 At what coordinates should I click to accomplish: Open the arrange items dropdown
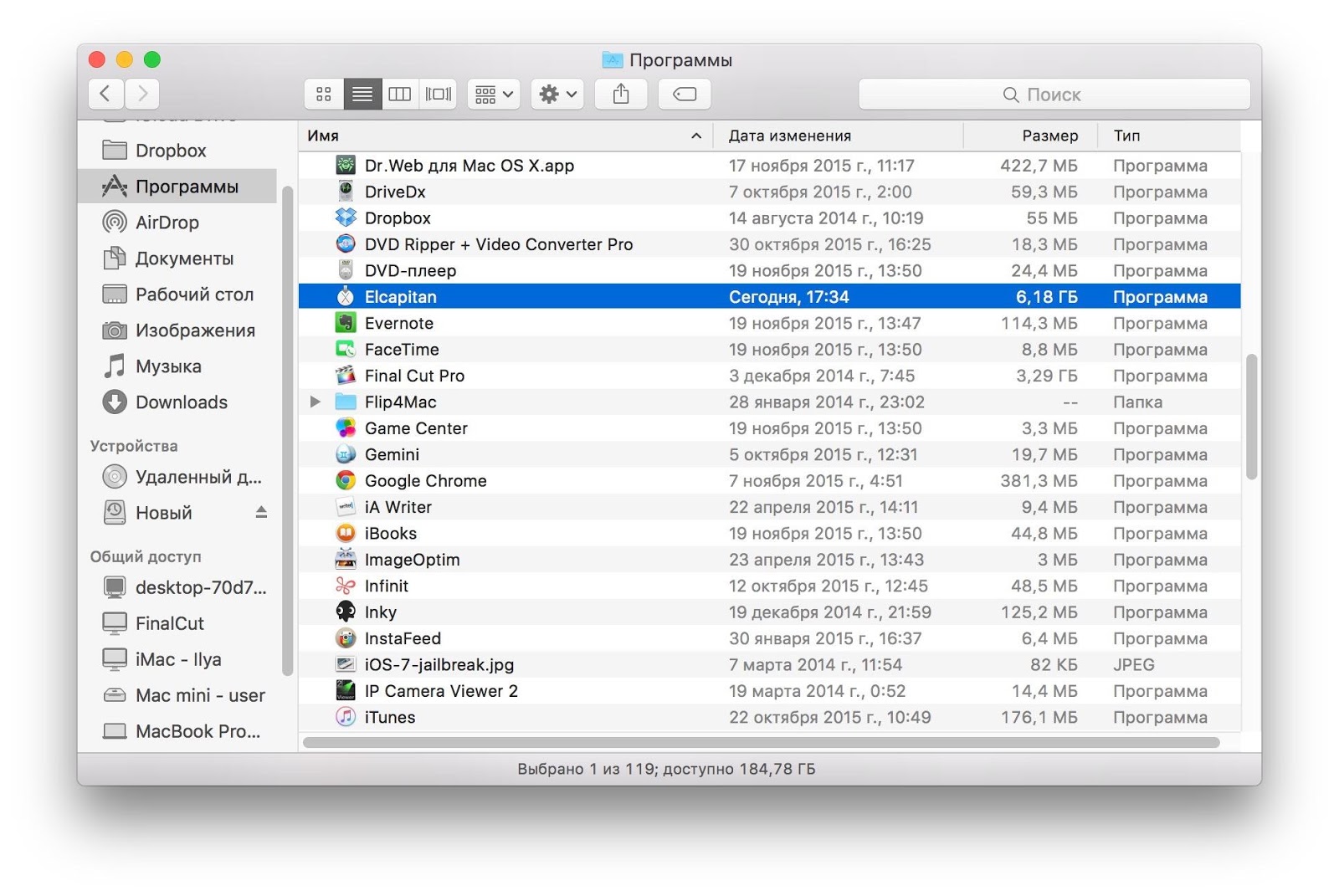tap(493, 94)
